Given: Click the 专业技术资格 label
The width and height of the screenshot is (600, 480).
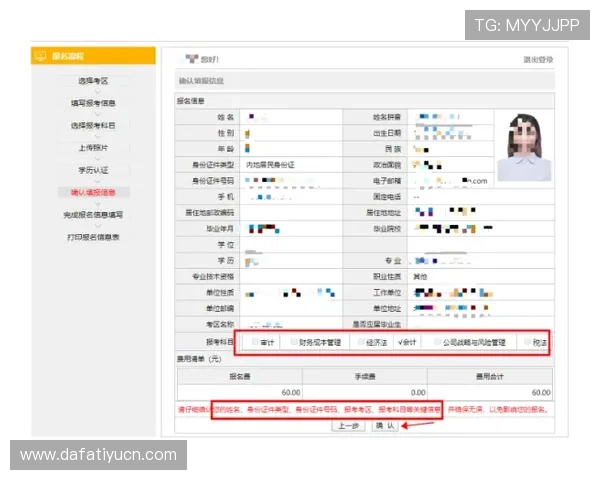Looking at the screenshot, I should (x=213, y=276).
